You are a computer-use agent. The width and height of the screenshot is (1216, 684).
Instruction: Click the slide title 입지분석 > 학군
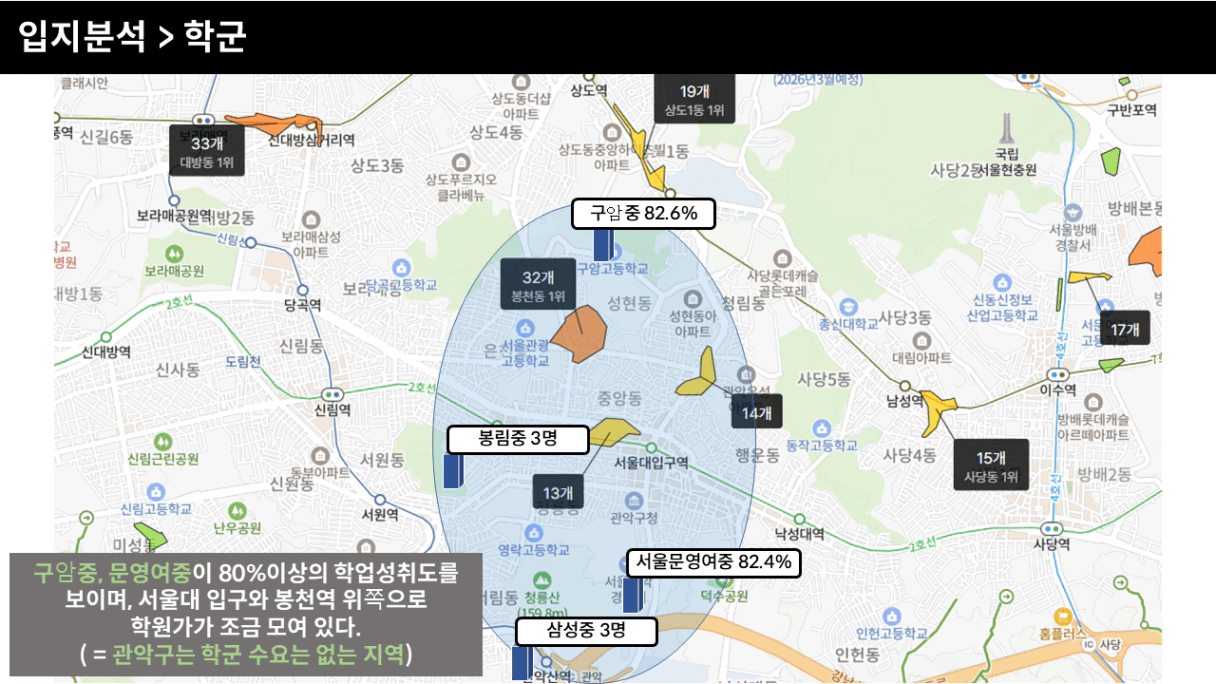point(132,37)
